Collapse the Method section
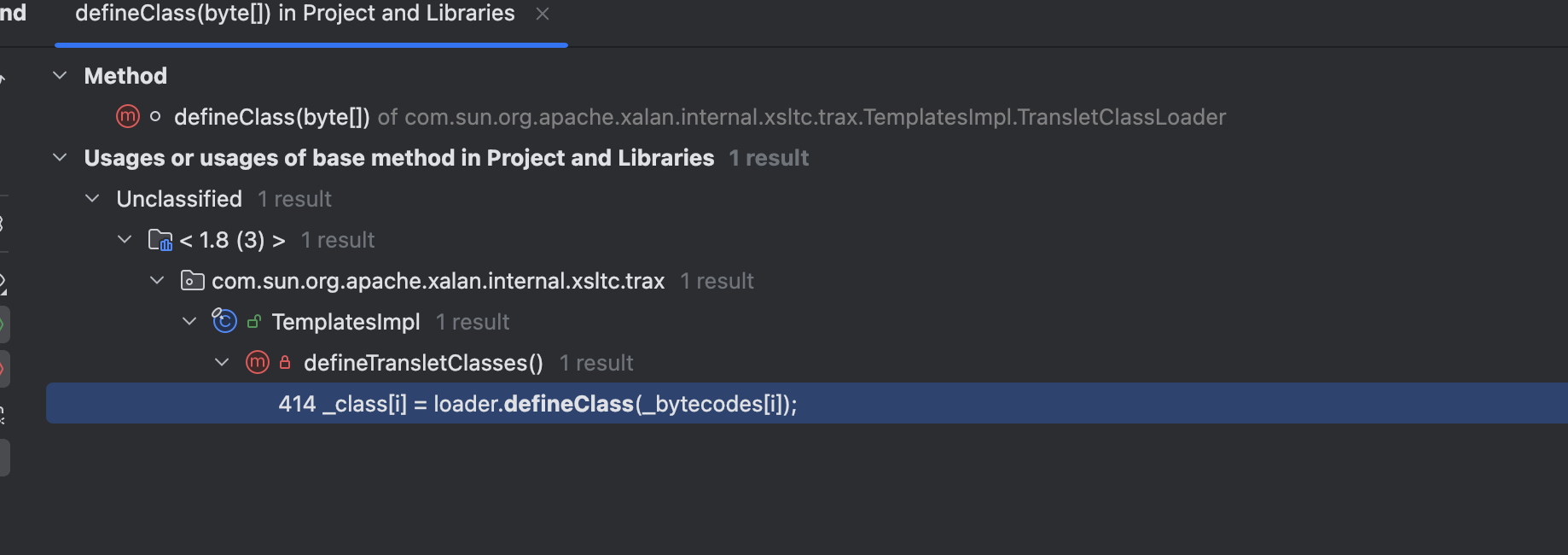Image resolution: width=1568 pixels, height=555 pixels. click(60, 75)
